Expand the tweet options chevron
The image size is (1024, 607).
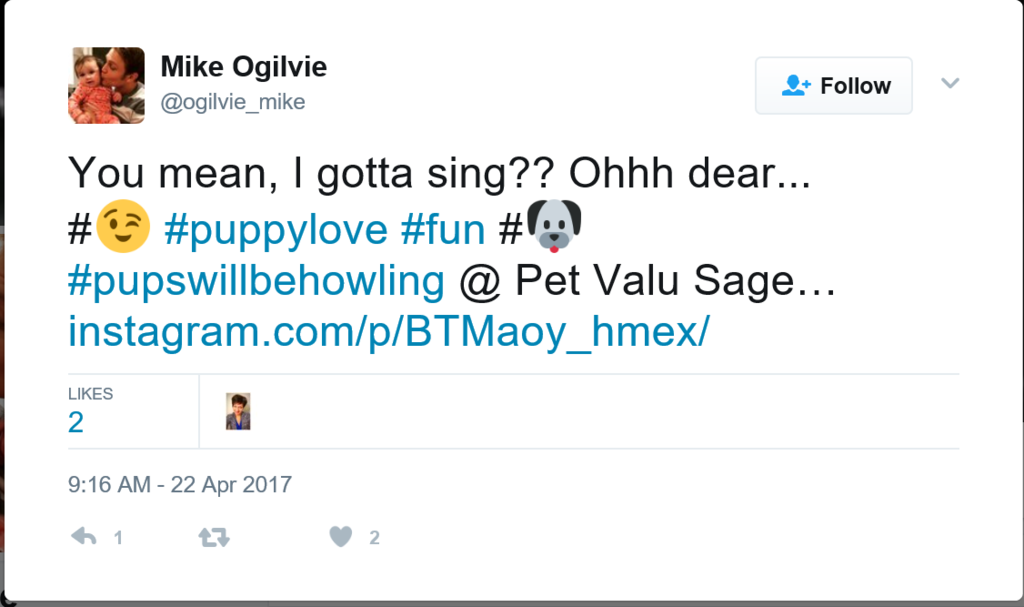click(950, 83)
